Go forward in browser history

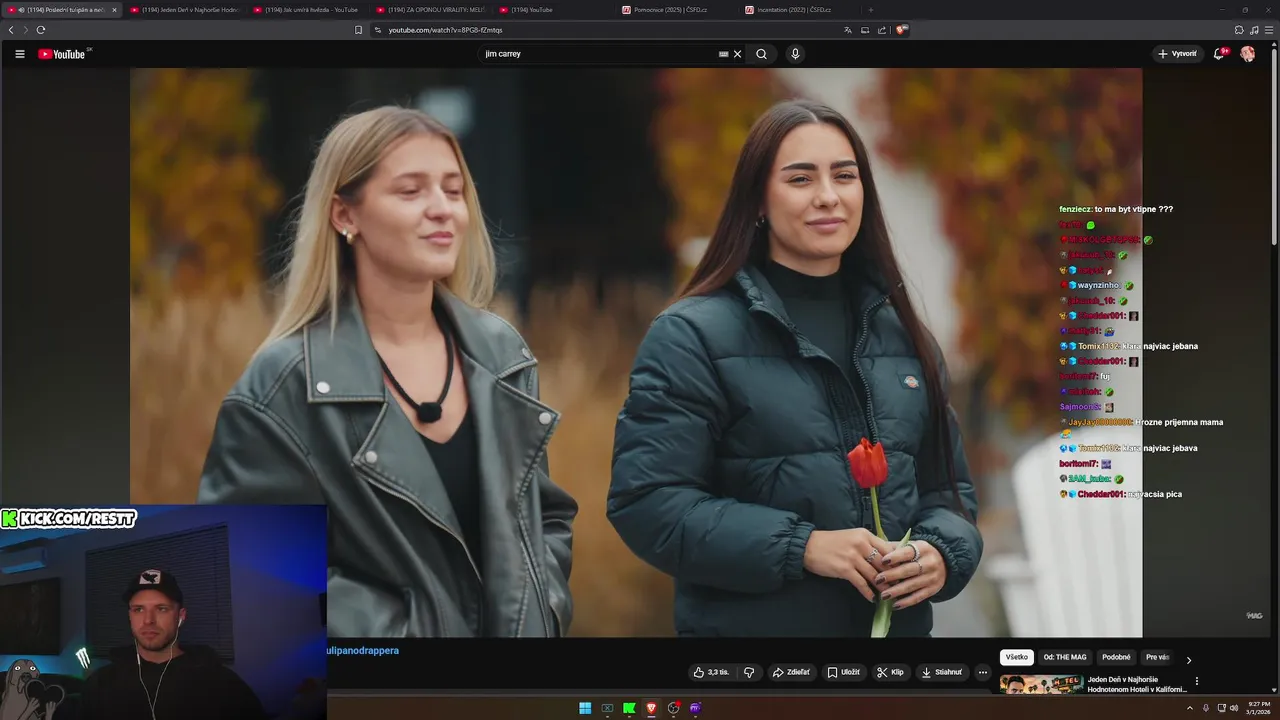[25, 30]
